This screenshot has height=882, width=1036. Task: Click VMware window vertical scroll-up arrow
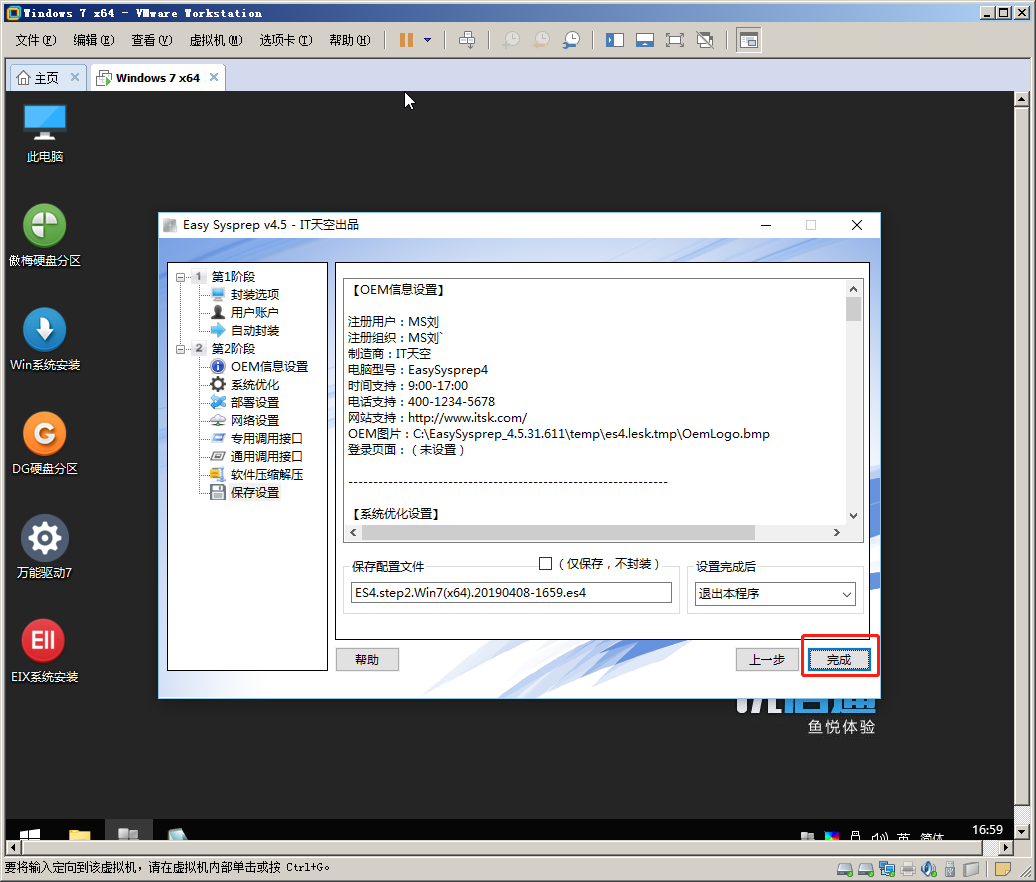tap(1021, 99)
